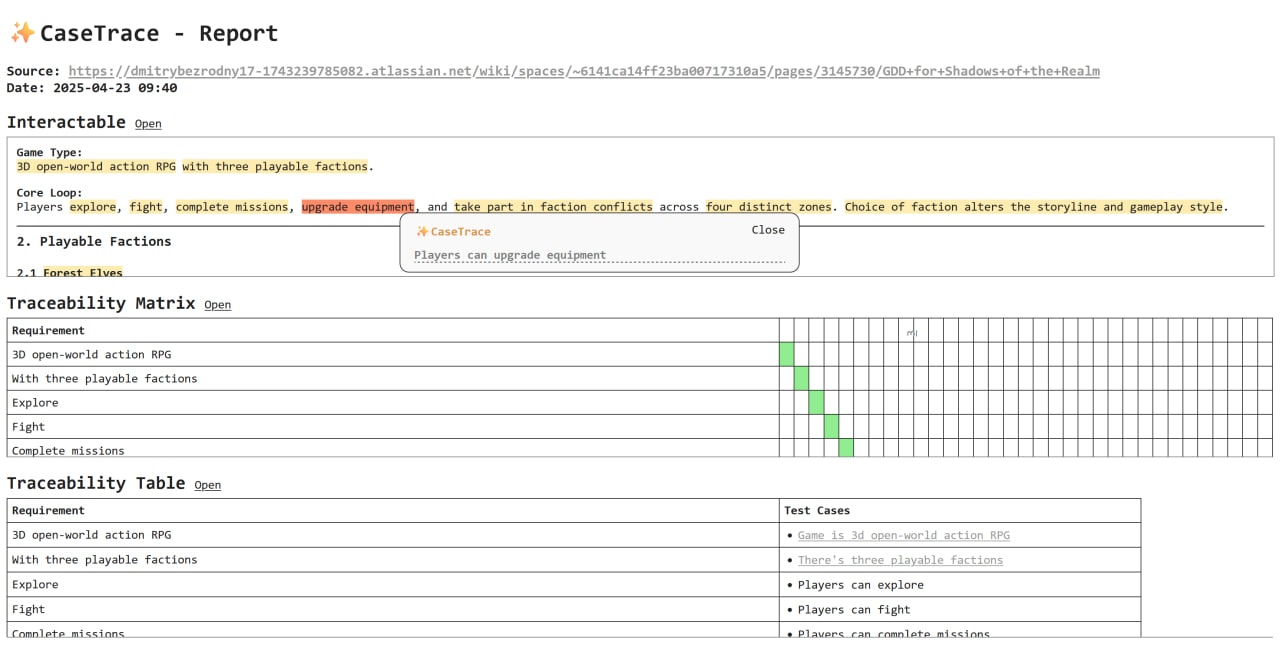The height and width of the screenshot is (672, 1280).
Task: Click the 'Players can complete missions' test case
Action: pos(893,633)
